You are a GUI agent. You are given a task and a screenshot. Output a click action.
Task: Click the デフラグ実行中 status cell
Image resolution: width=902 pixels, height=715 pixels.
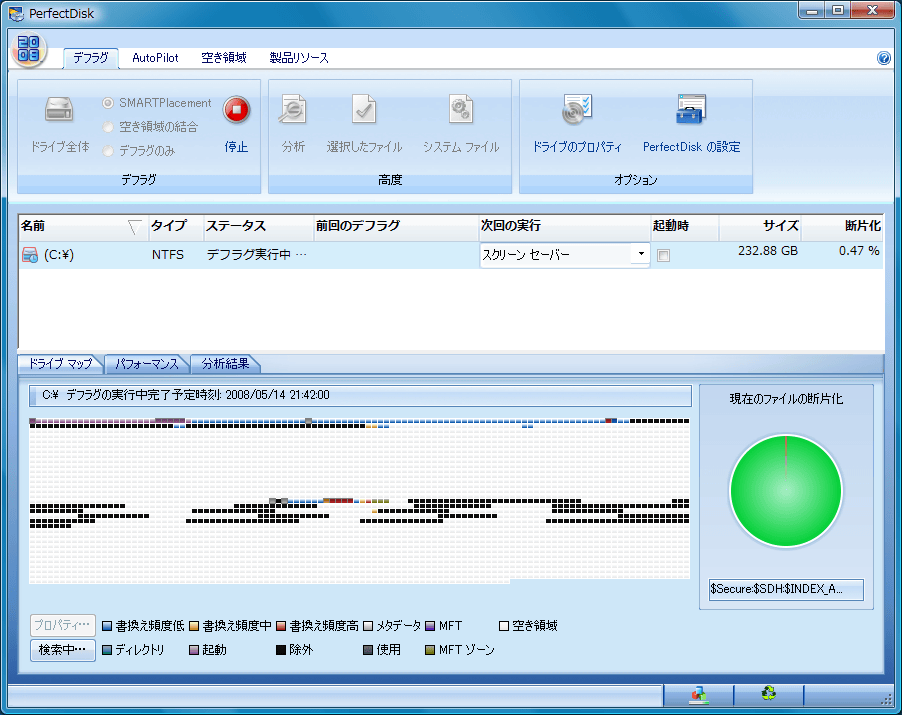(257, 255)
